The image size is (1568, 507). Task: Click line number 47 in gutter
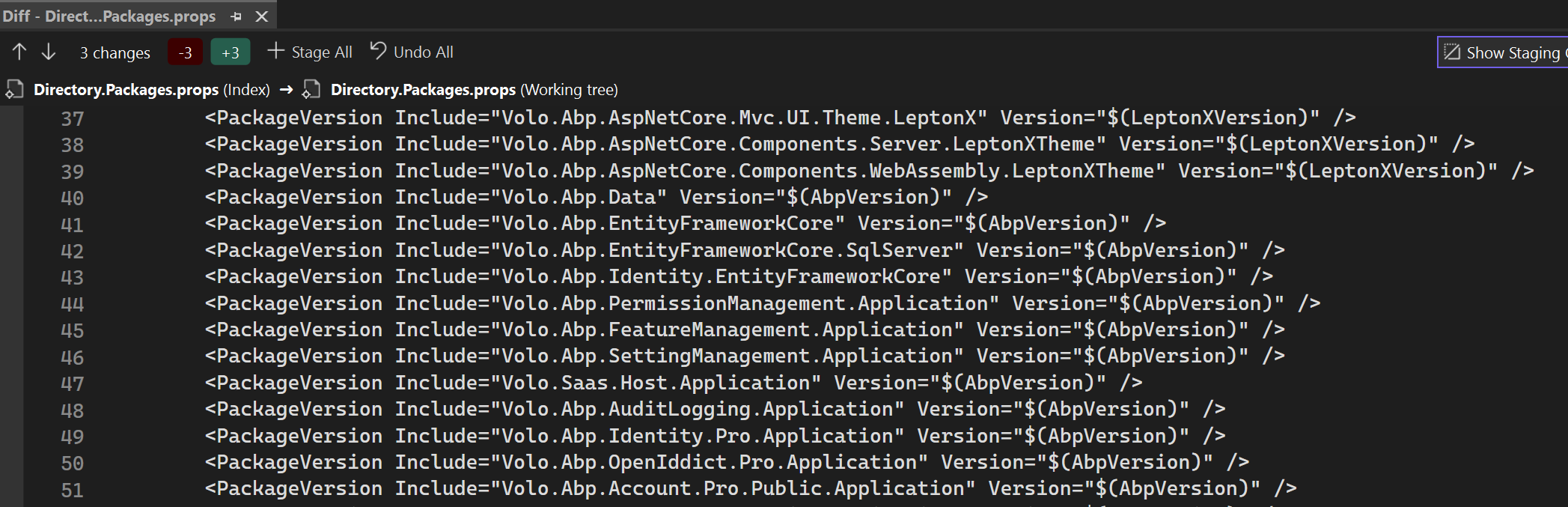tap(72, 384)
